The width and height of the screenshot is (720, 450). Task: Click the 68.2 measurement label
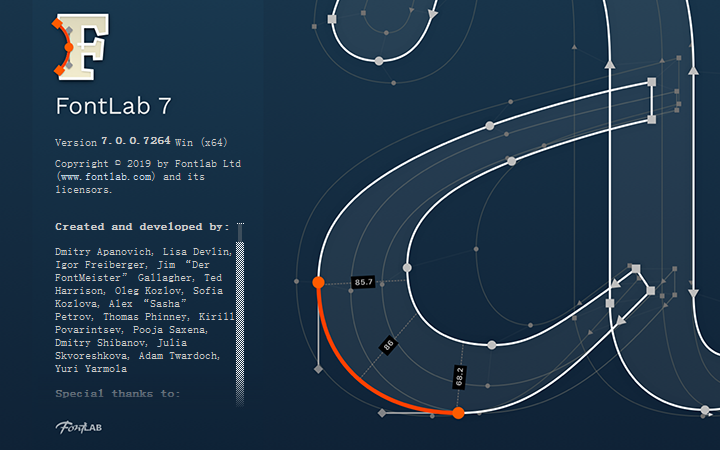[459, 376]
